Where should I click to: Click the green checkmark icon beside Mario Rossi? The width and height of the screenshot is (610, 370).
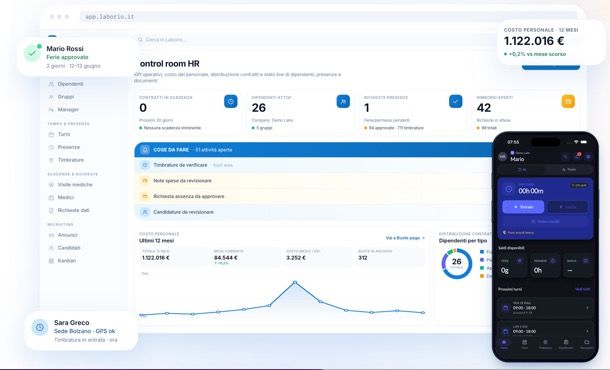coord(32,53)
